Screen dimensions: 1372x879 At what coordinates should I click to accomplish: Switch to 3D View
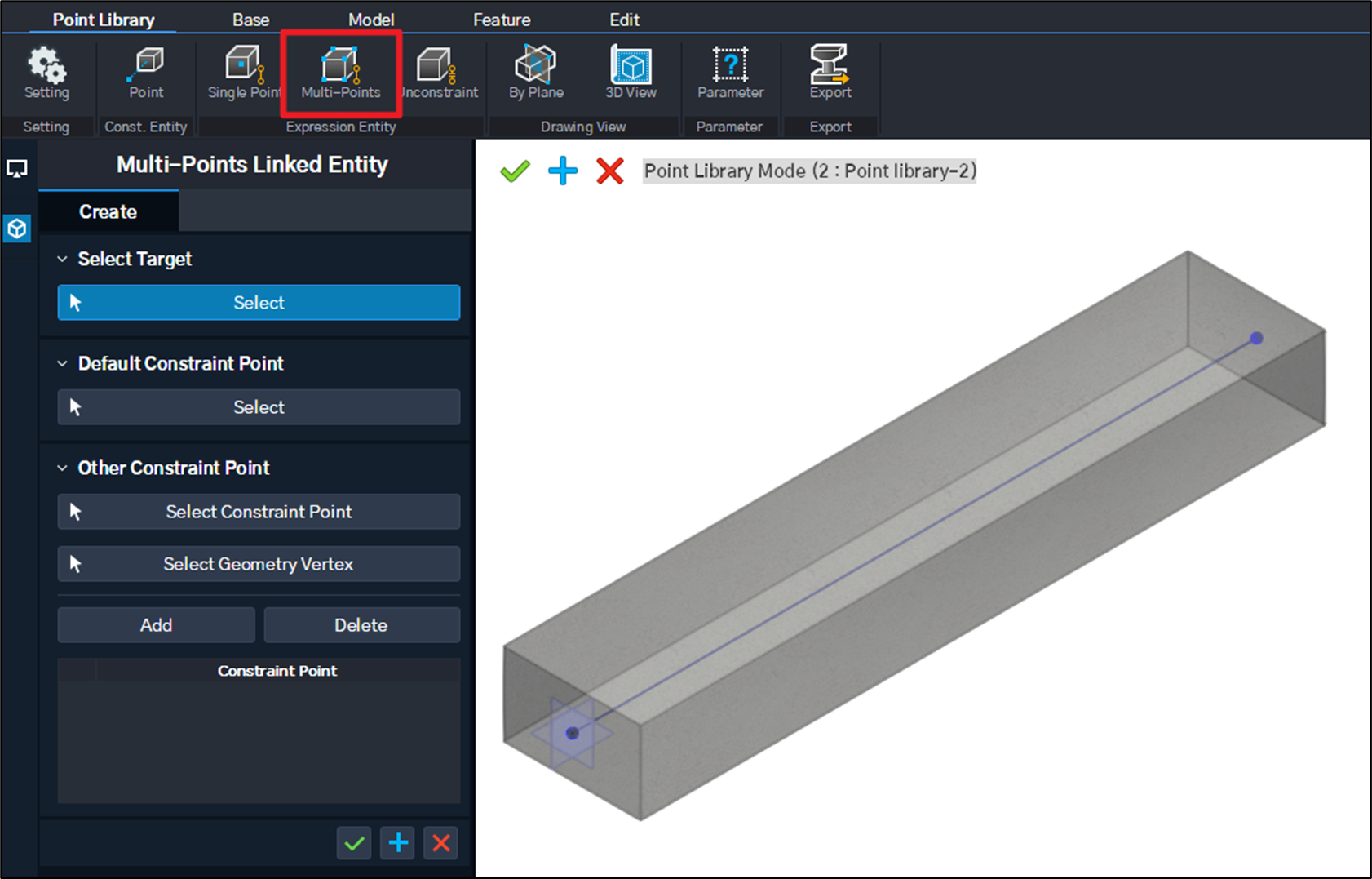click(631, 72)
